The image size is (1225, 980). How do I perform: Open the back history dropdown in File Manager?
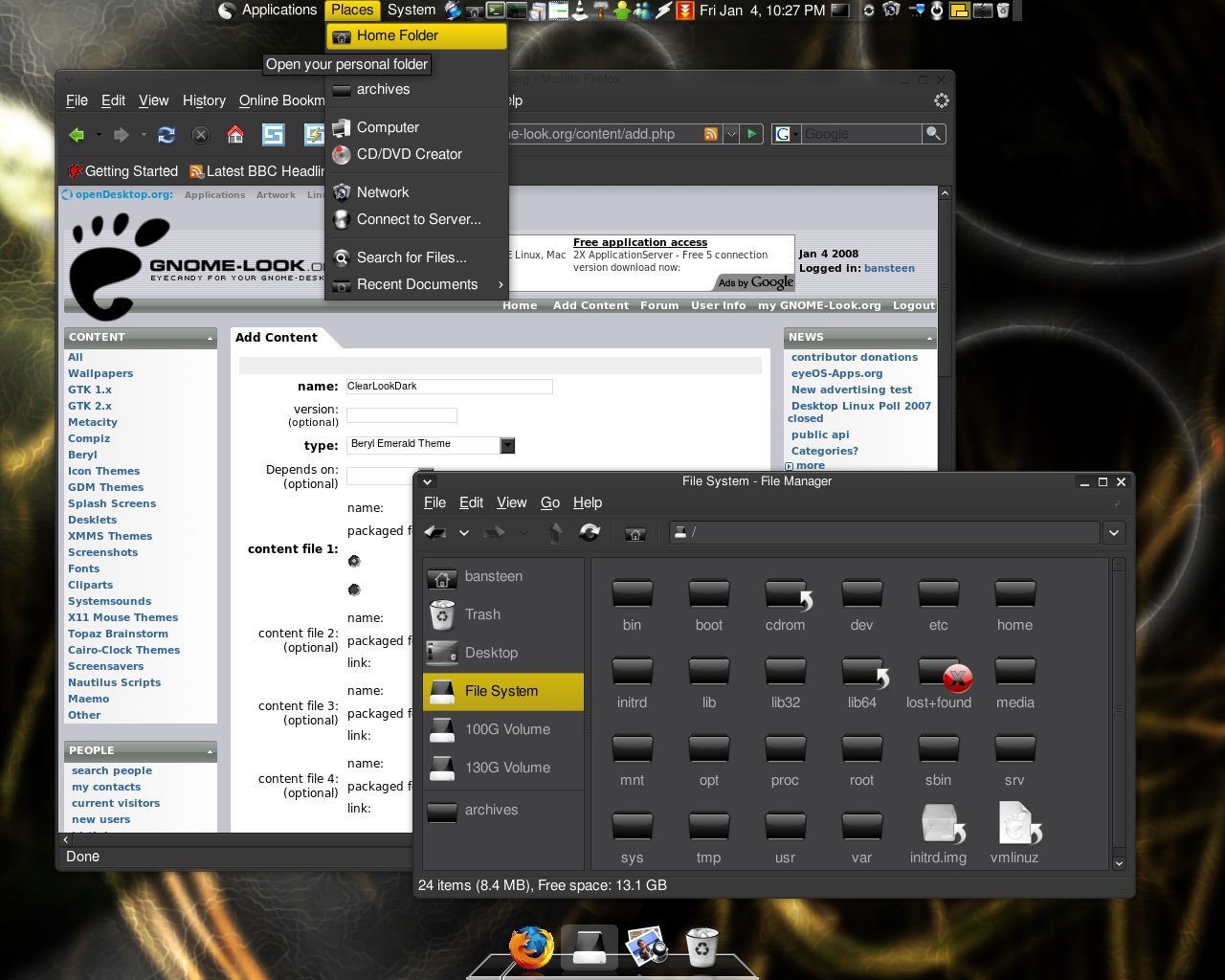click(x=464, y=533)
